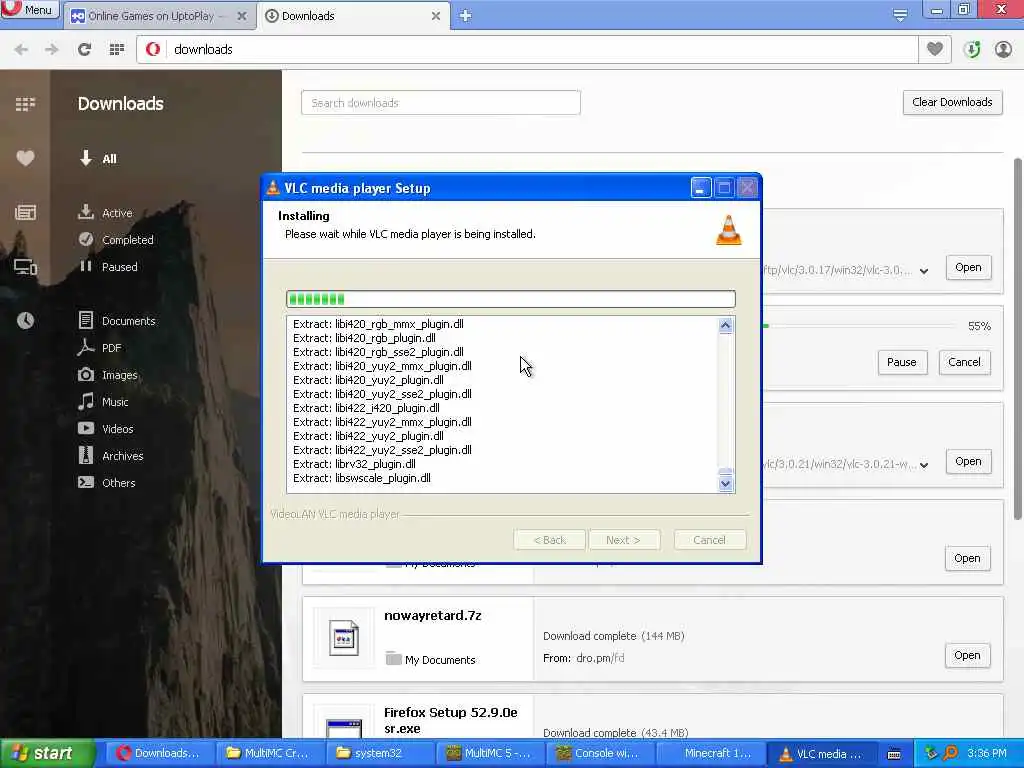Viewport: 1024px width, 768px height.
Task: Select the libswscale_plugin.dll extract line
Action: point(362,479)
